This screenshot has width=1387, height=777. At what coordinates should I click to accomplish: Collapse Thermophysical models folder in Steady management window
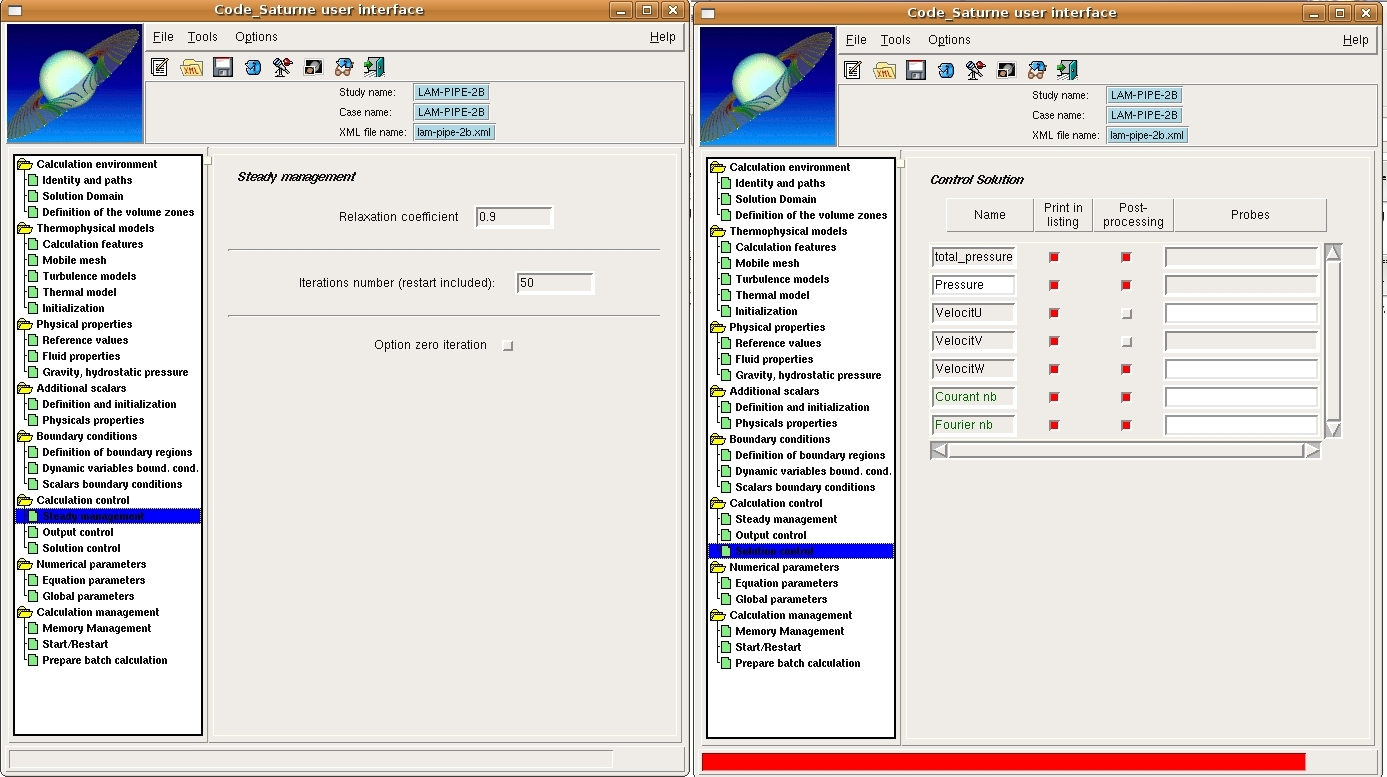point(24,228)
